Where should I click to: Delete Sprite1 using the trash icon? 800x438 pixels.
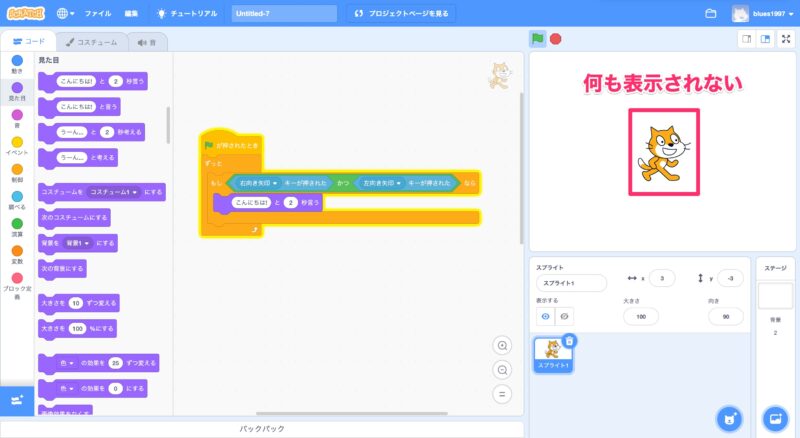click(x=569, y=341)
